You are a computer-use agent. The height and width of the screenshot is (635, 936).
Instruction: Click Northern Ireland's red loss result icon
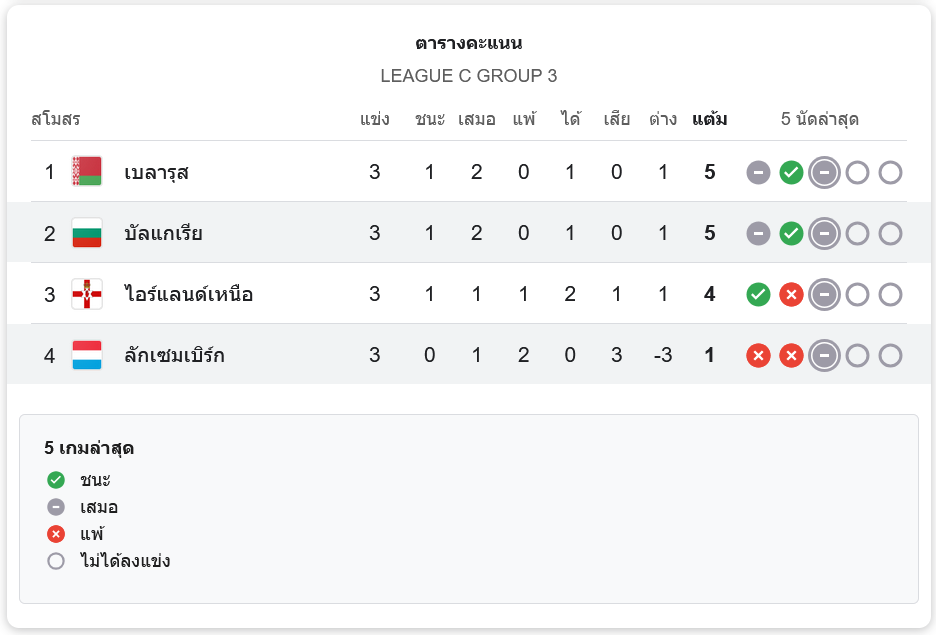click(791, 294)
